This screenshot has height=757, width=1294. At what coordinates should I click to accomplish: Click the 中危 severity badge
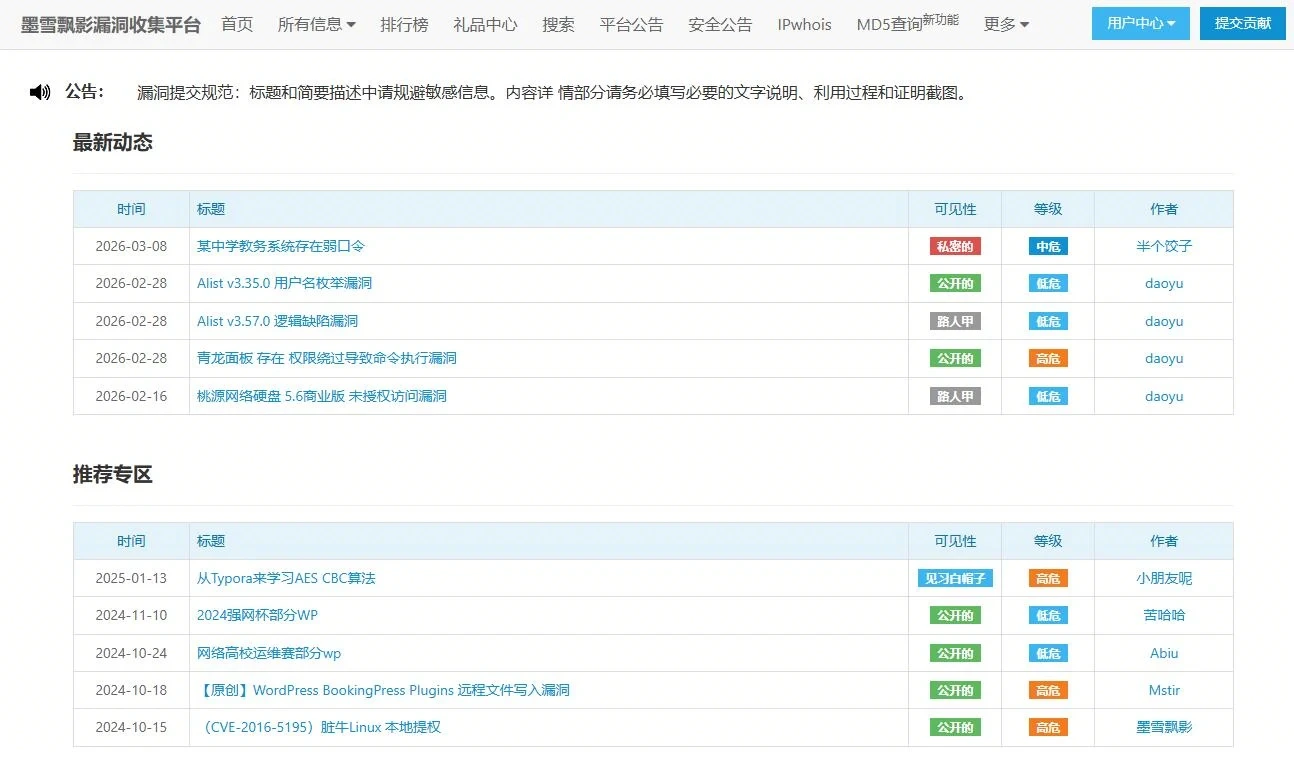pos(1047,246)
